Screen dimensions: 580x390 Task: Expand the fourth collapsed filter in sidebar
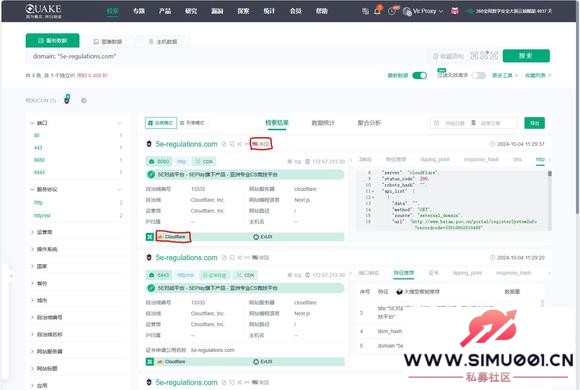(x=42, y=283)
